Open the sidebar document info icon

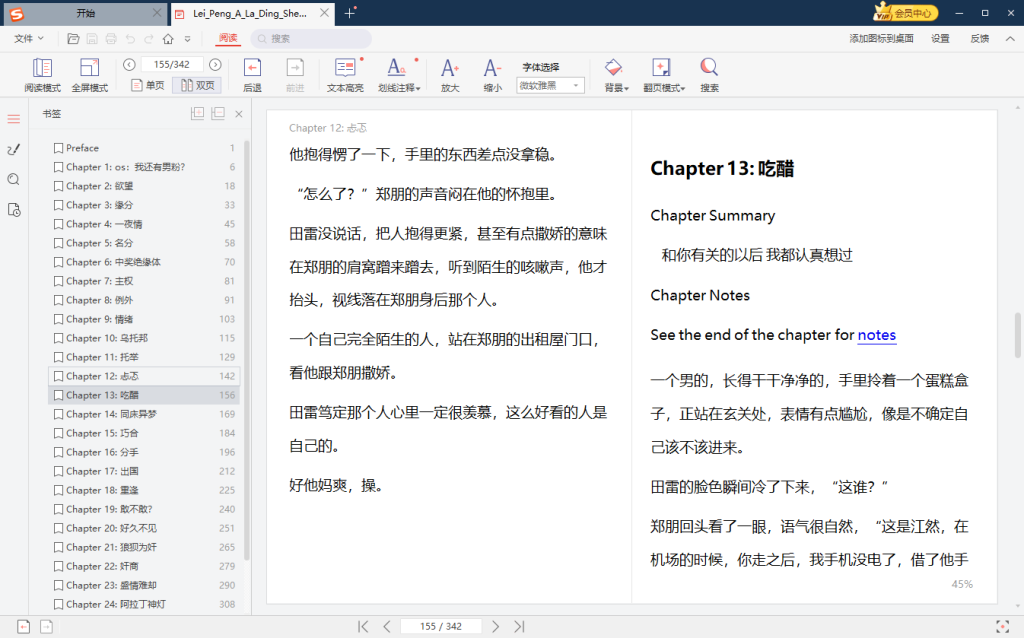14,210
